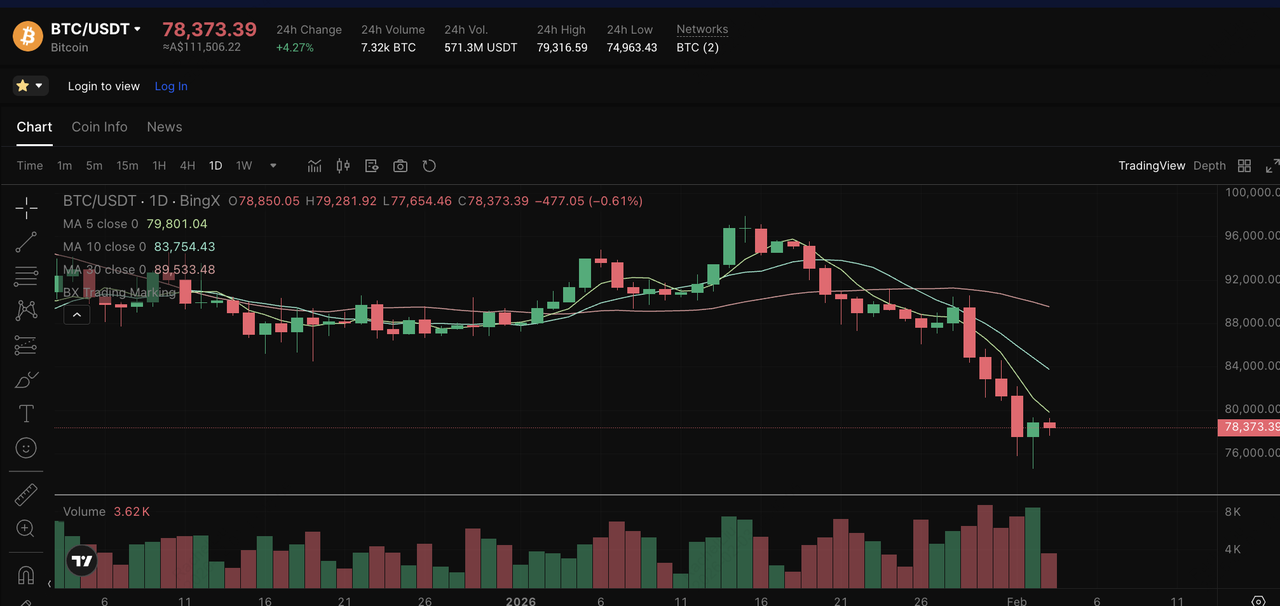Open the Coin Info tab

[x=99, y=127]
